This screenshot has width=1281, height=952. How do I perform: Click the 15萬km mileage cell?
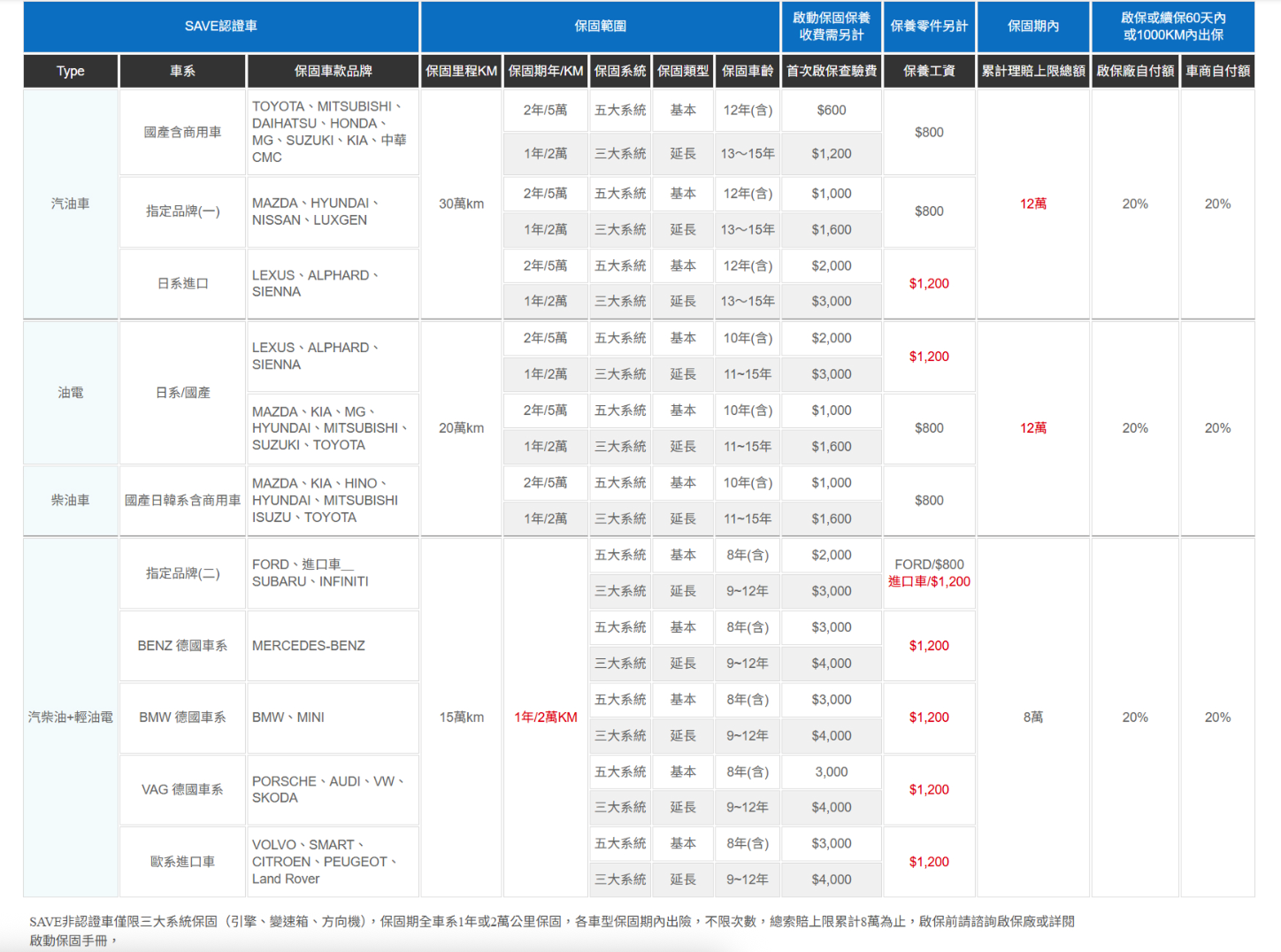tap(461, 717)
